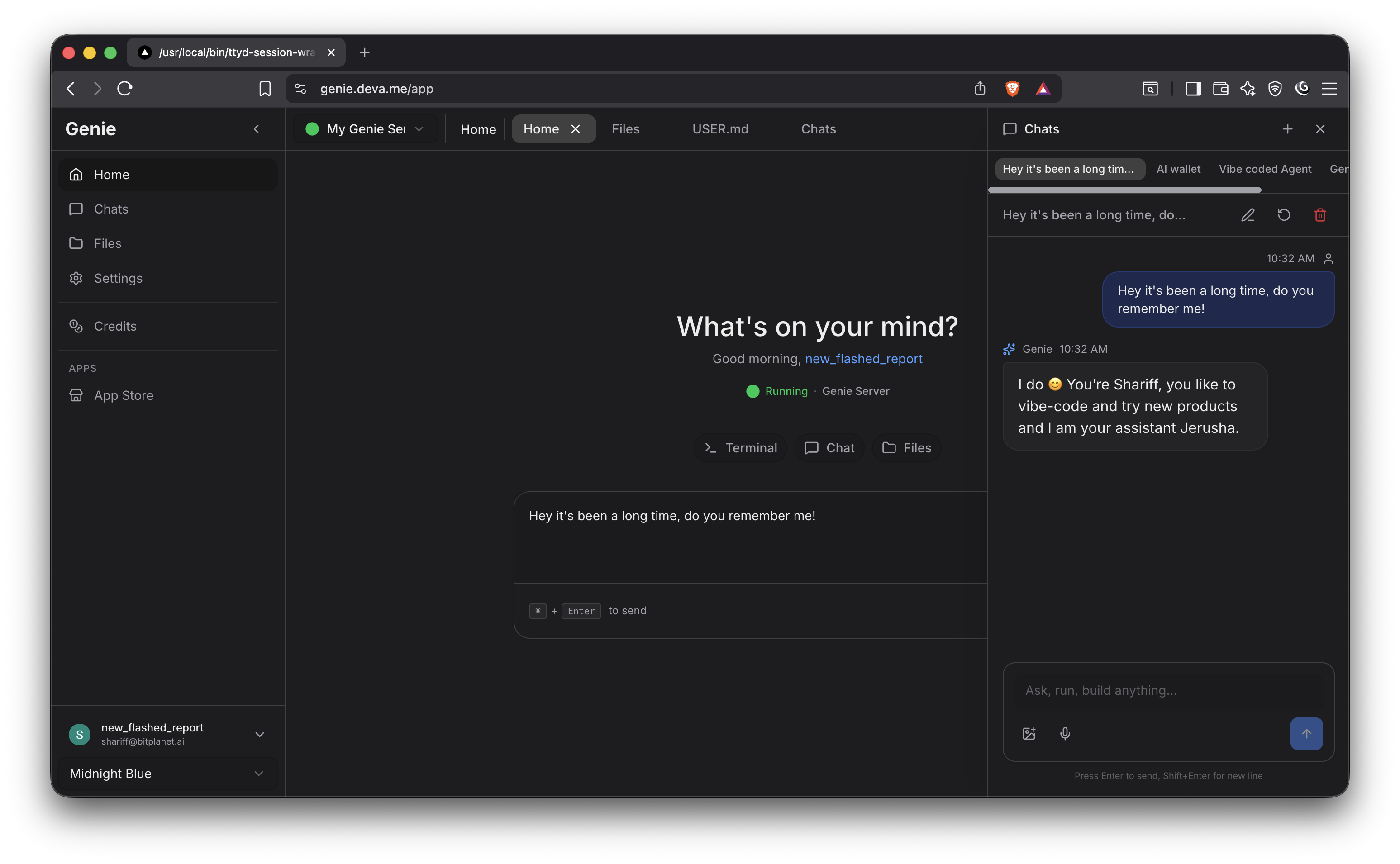Viewport: 1400px width, 864px height.
Task: Go back using browser back arrow
Action: click(71, 89)
